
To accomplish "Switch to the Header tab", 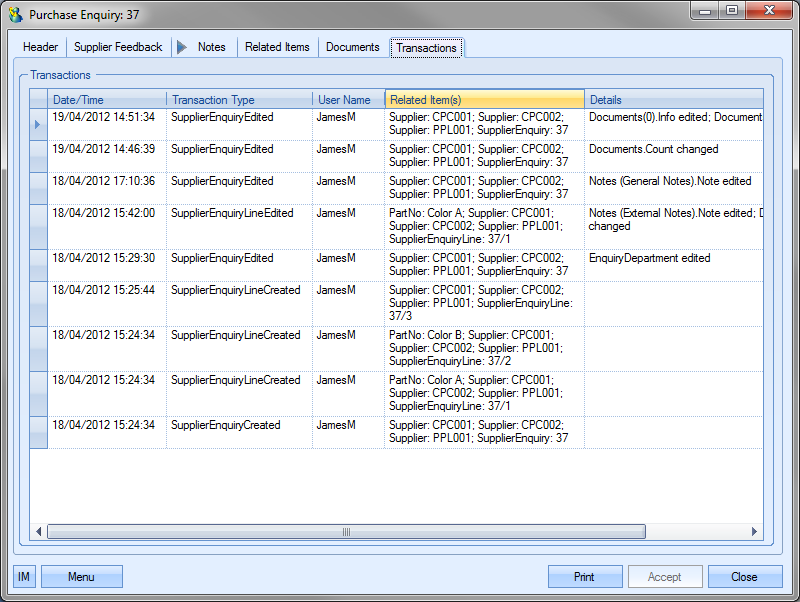I will [x=41, y=47].
